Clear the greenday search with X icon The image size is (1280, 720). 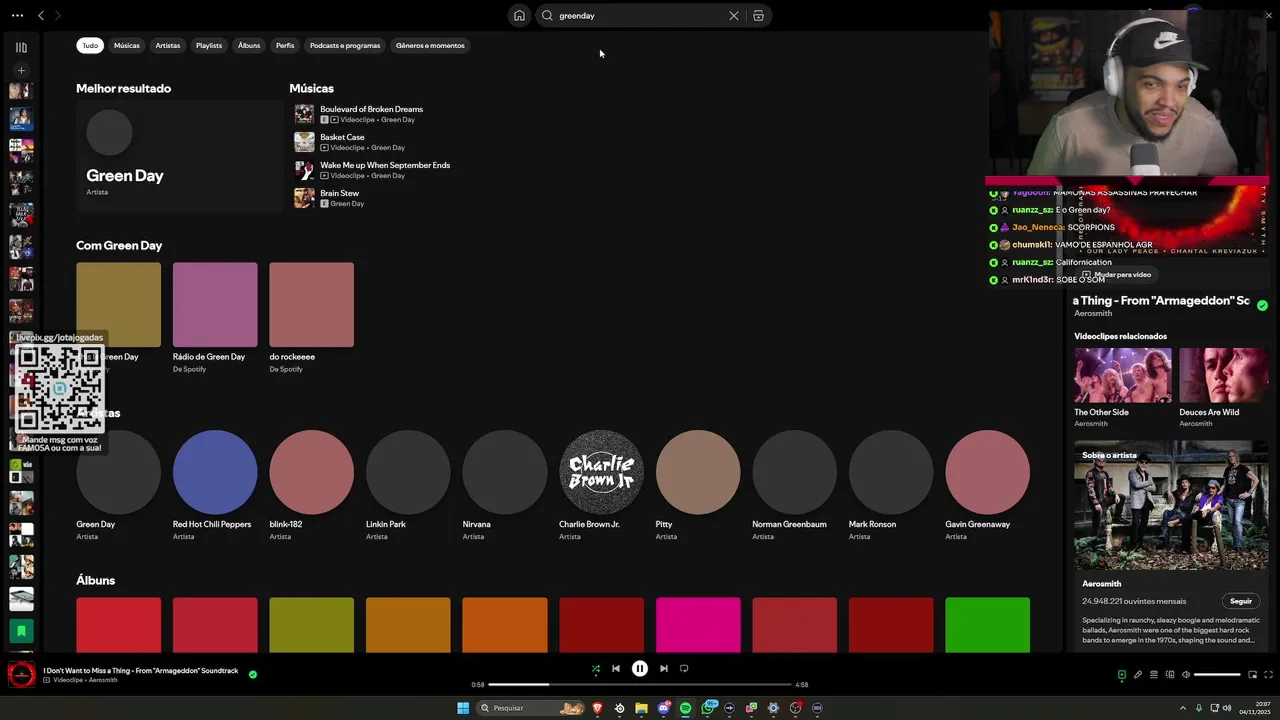pyautogui.click(x=733, y=16)
